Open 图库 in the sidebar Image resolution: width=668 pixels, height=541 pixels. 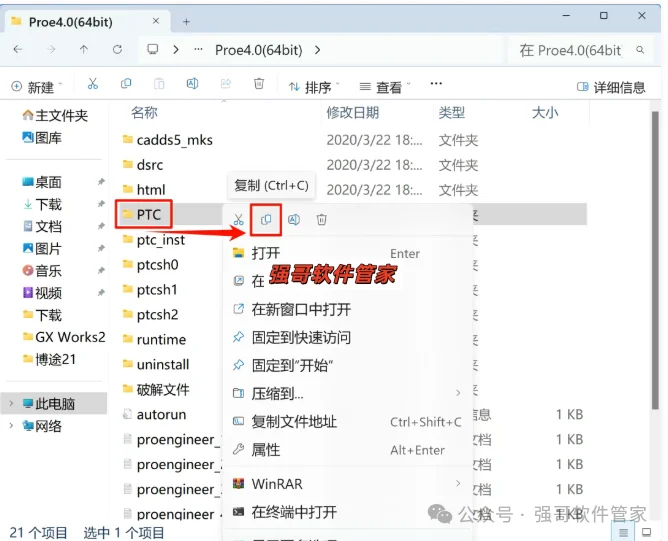point(42,138)
